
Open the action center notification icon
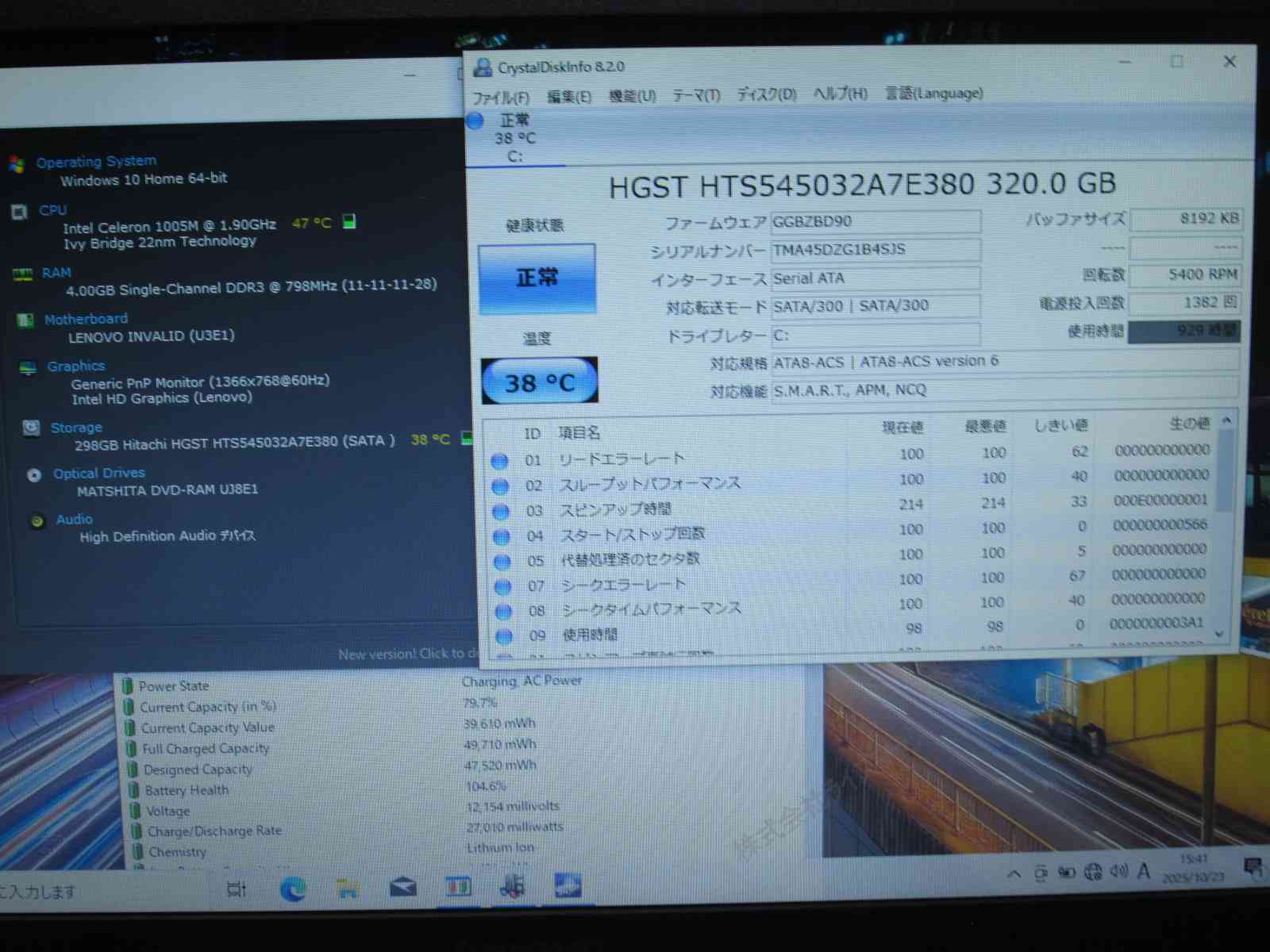click(x=1253, y=868)
